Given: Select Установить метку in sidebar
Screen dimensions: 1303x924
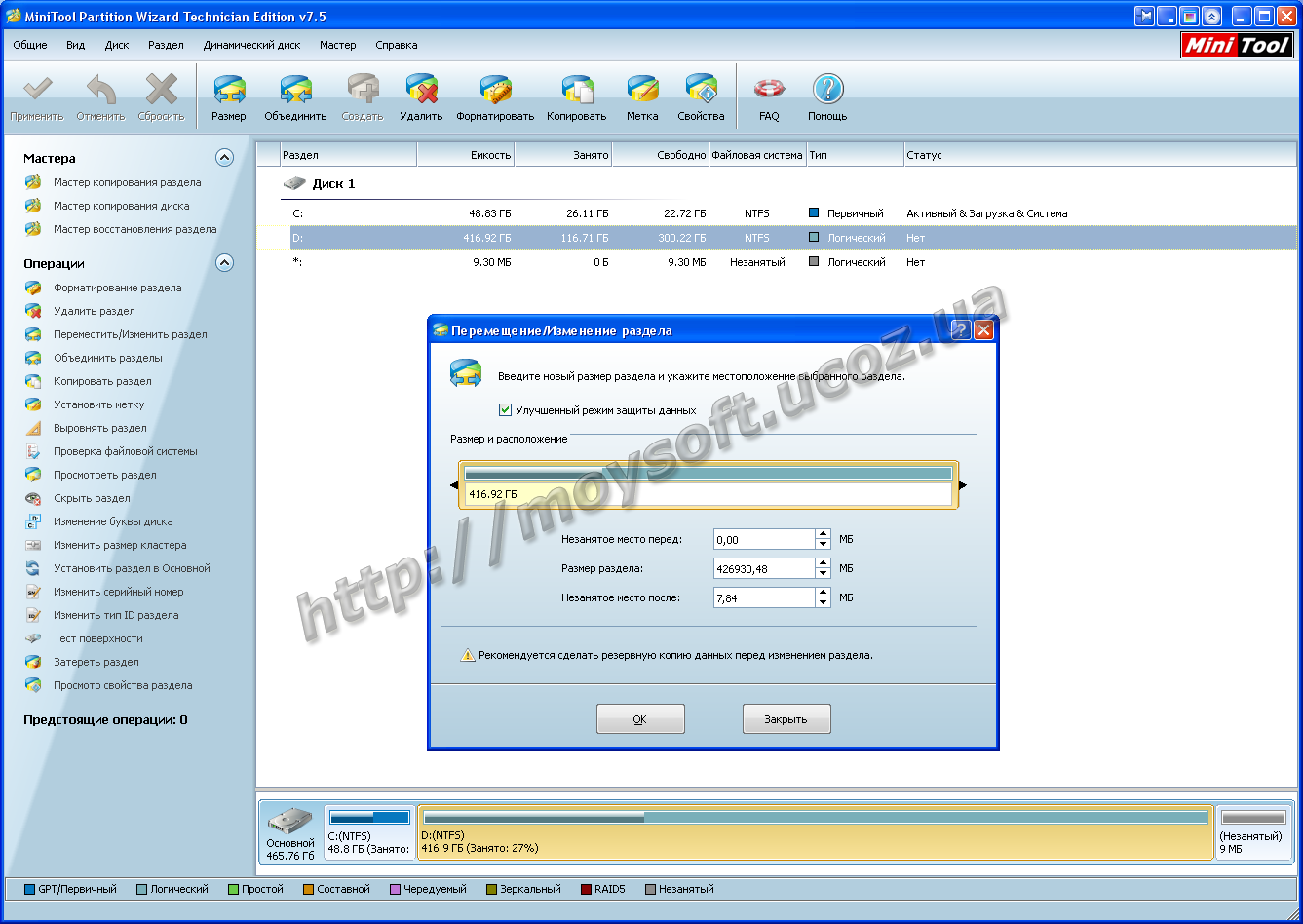Looking at the screenshot, I should tap(98, 404).
